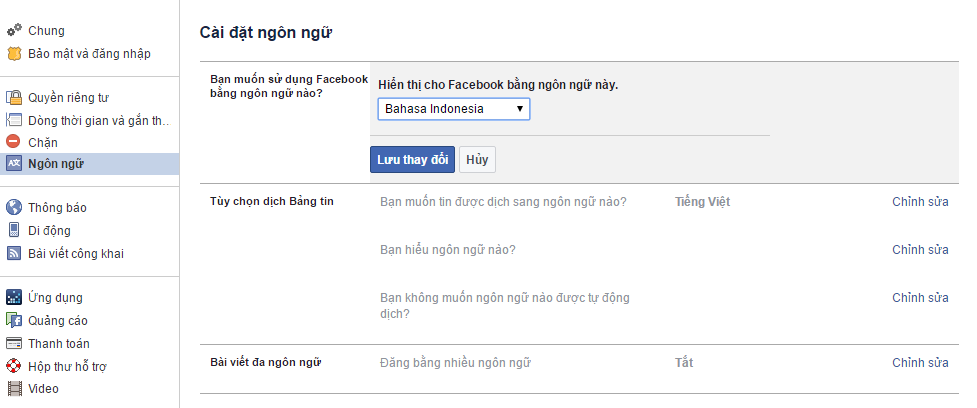977x408 pixels.
Task: Click the Hủy button
Action: click(477, 159)
